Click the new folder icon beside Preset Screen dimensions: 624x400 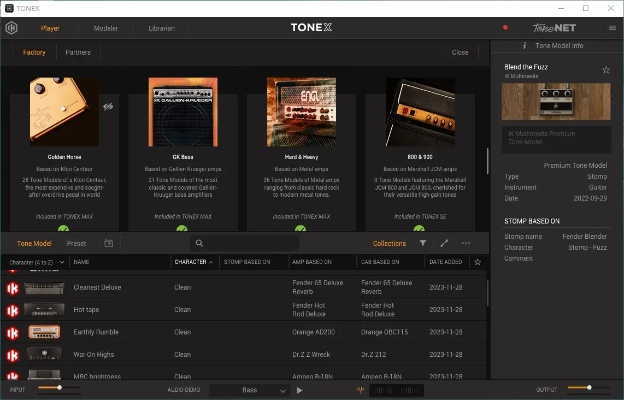(108, 243)
